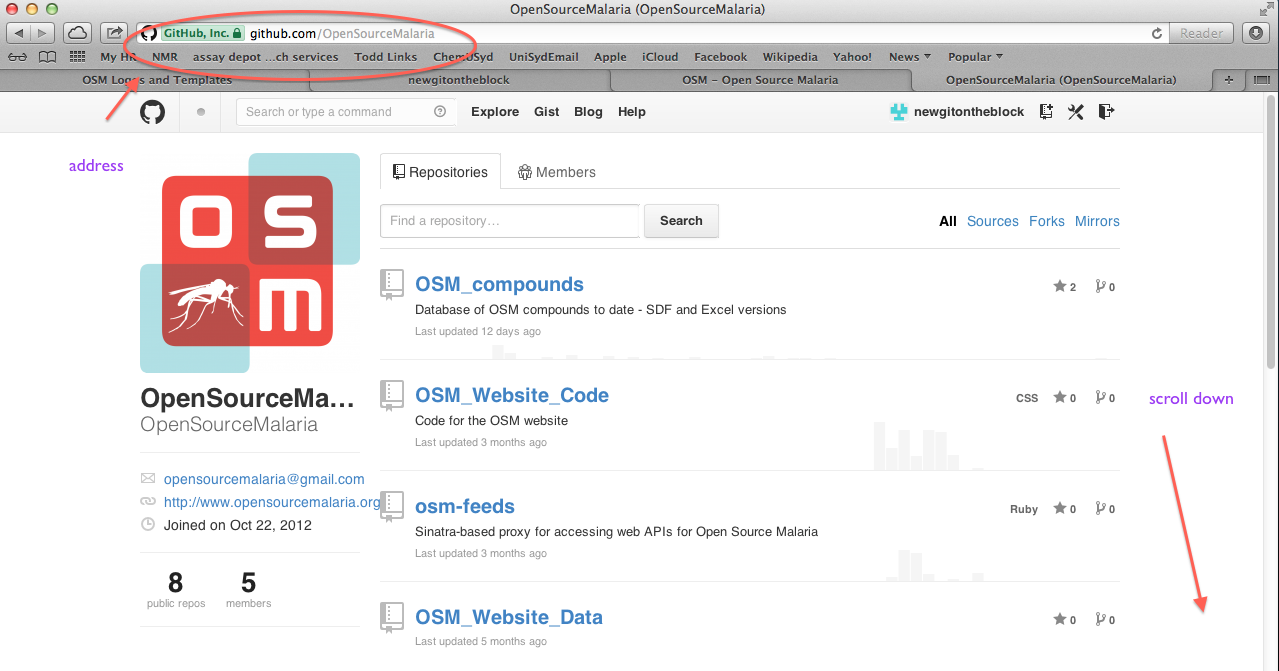The image size is (1279, 671).
Task: Click the OSM organization logo image
Action: coord(250,262)
